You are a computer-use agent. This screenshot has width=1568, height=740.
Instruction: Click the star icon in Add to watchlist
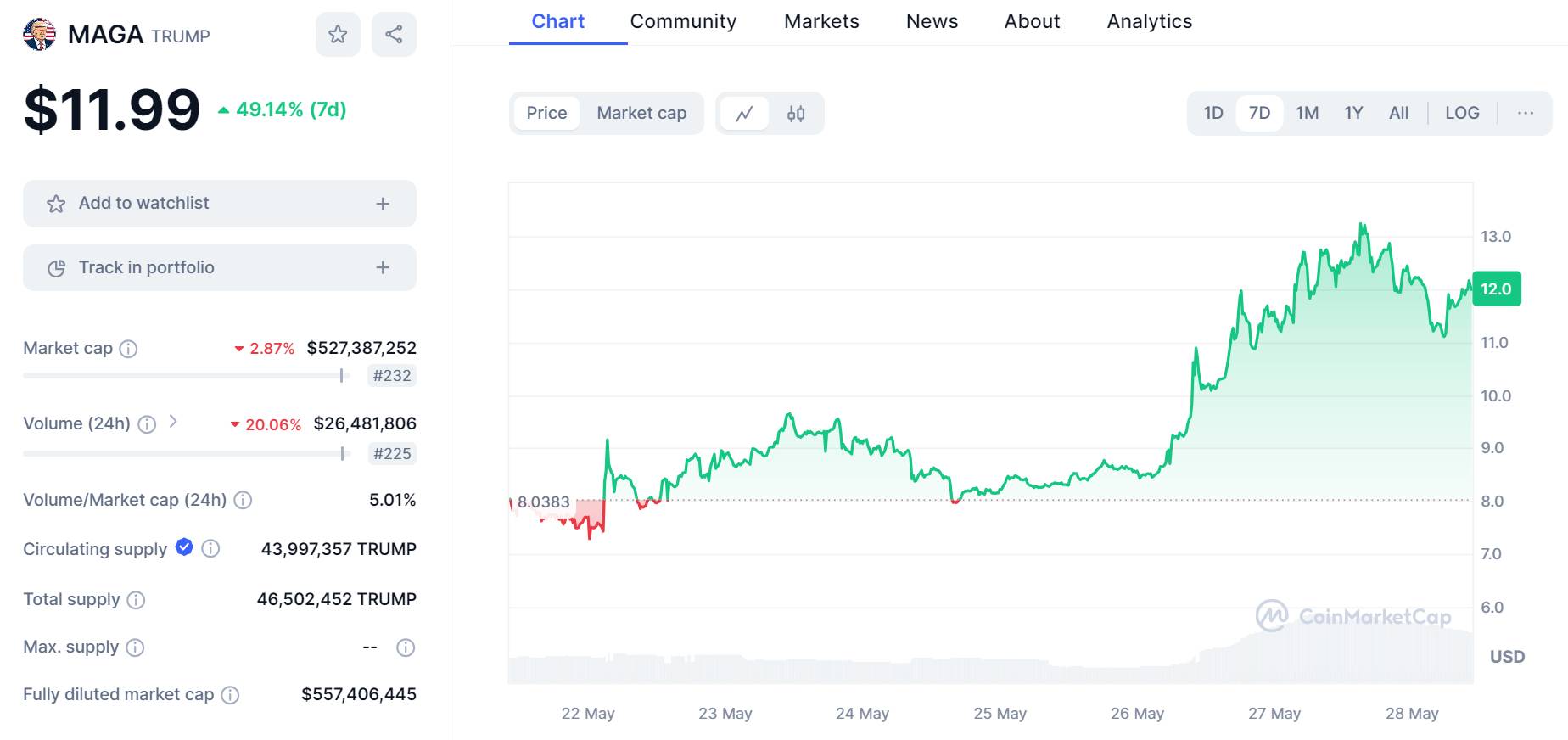pos(56,204)
